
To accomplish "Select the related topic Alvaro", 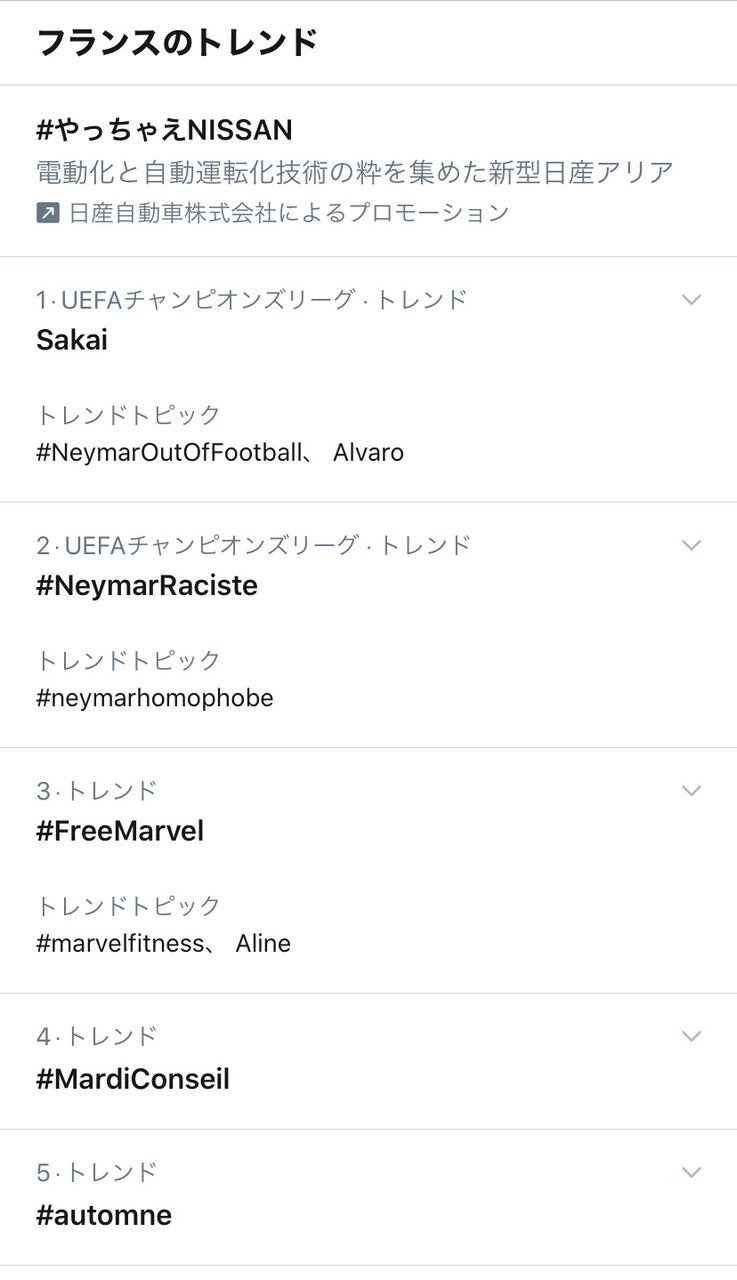I will [x=368, y=453].
